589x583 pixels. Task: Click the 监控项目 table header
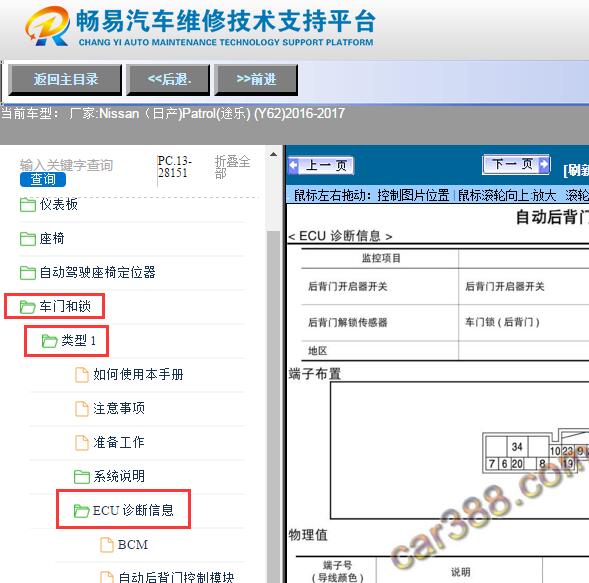(381, 258)
